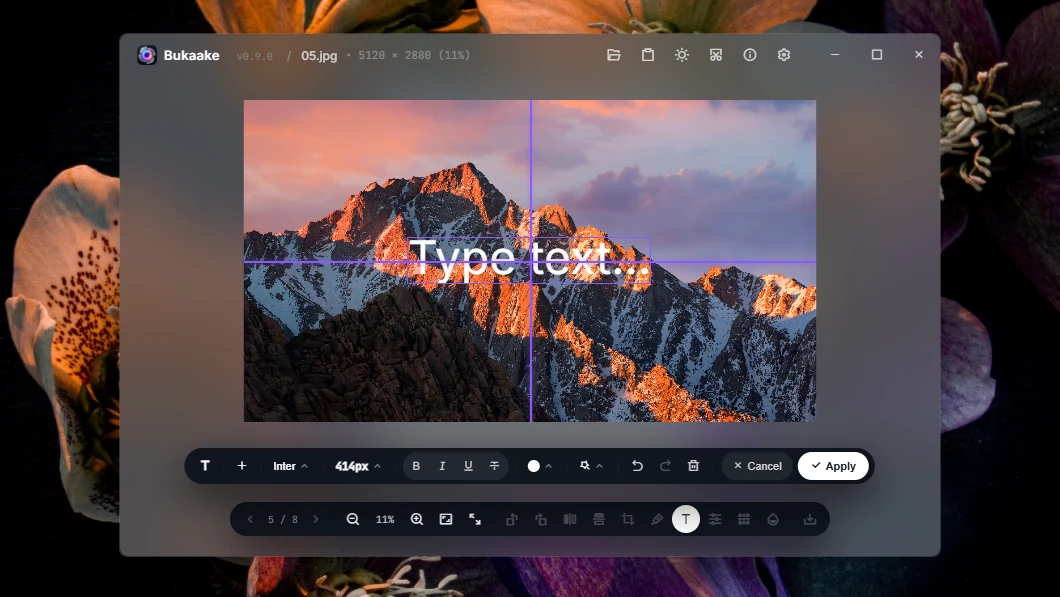Redo the text edit

665,466
